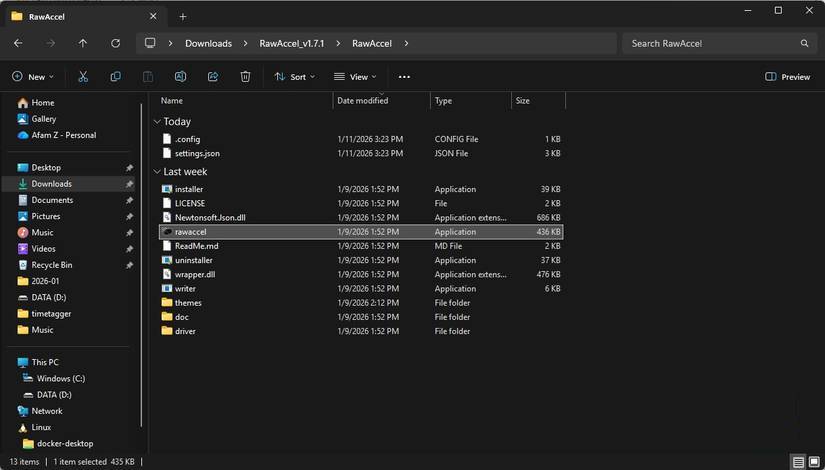Open the See more three-dots menu
This screenshot has height=470, width=825.
click(x=404, y=77)
